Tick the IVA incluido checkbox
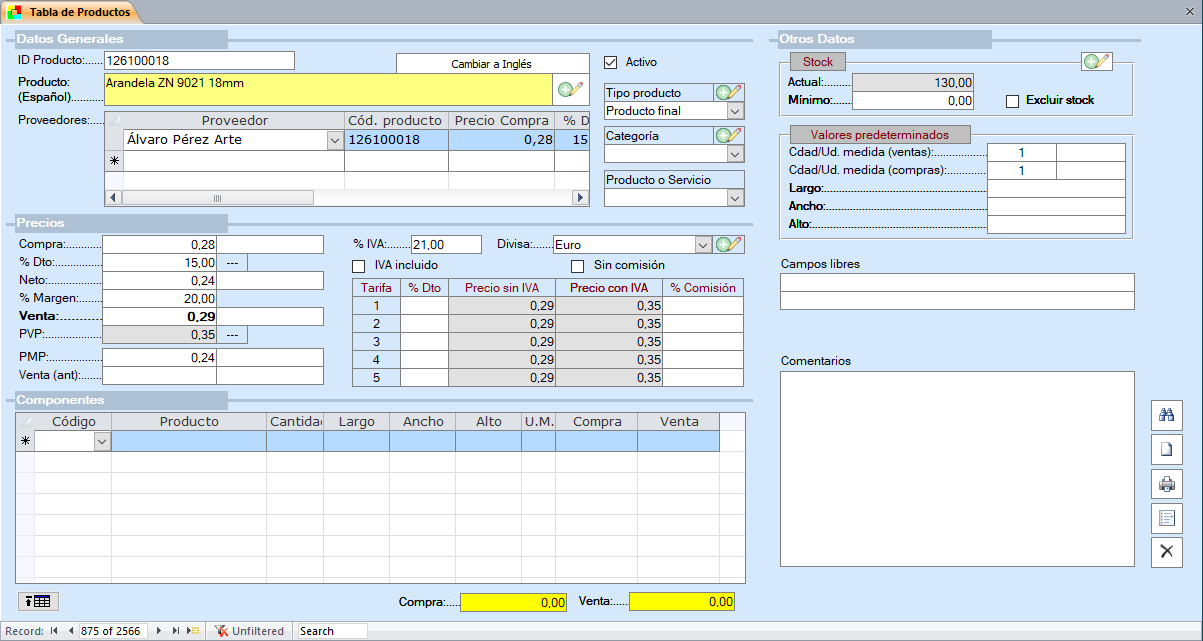This screenshot has height=641, width=1203. [359, 266]
